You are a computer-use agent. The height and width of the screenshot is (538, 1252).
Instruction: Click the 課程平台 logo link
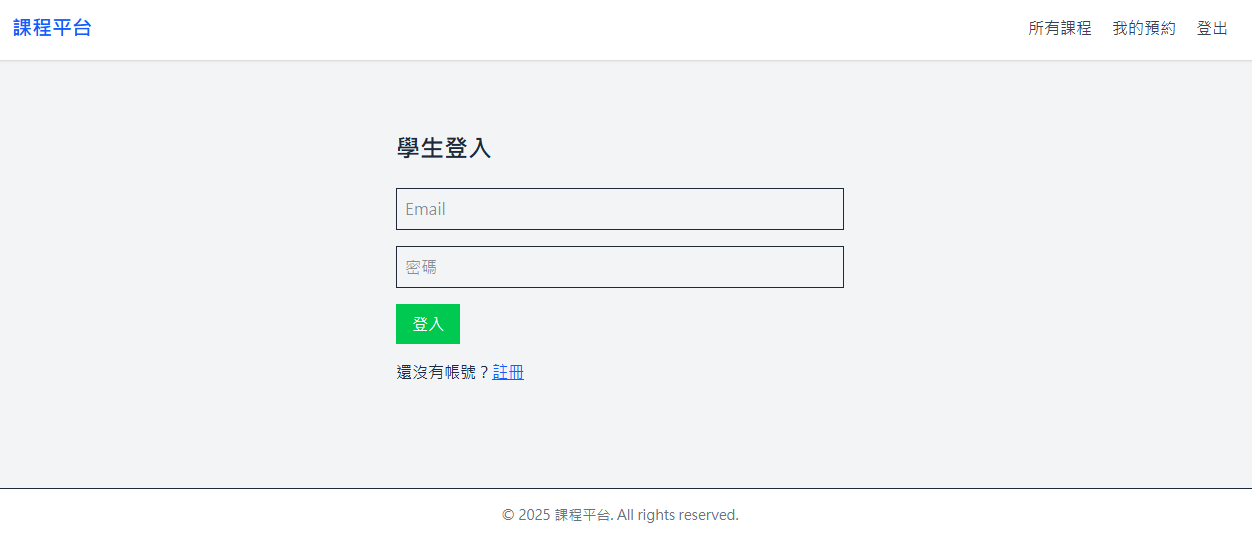point(52,28)
